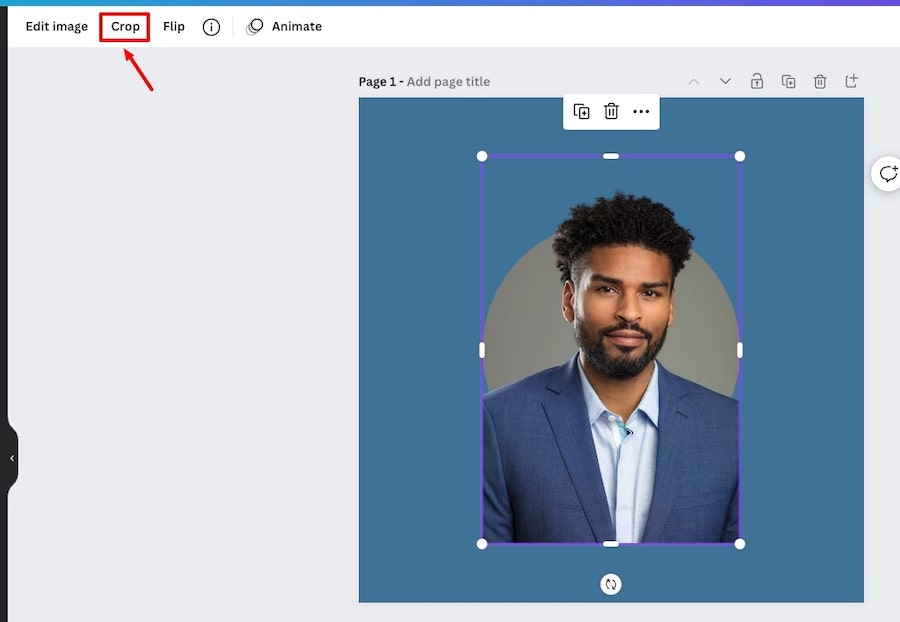
Task: Open more options in floating toolbar
Action: pos(641,111)
